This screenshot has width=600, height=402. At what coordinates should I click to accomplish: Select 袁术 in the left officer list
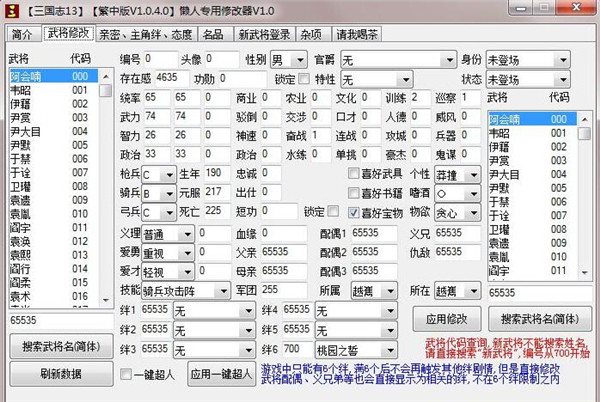click(x=54, y=296)
